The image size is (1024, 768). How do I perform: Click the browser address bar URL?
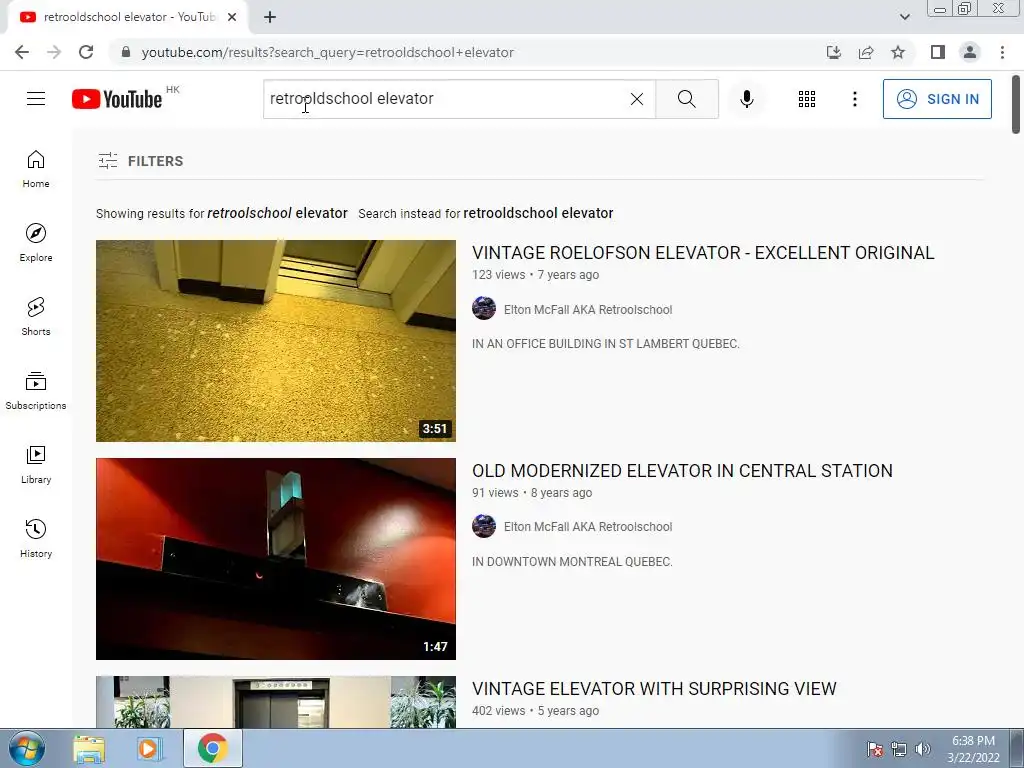click(327, 52)
